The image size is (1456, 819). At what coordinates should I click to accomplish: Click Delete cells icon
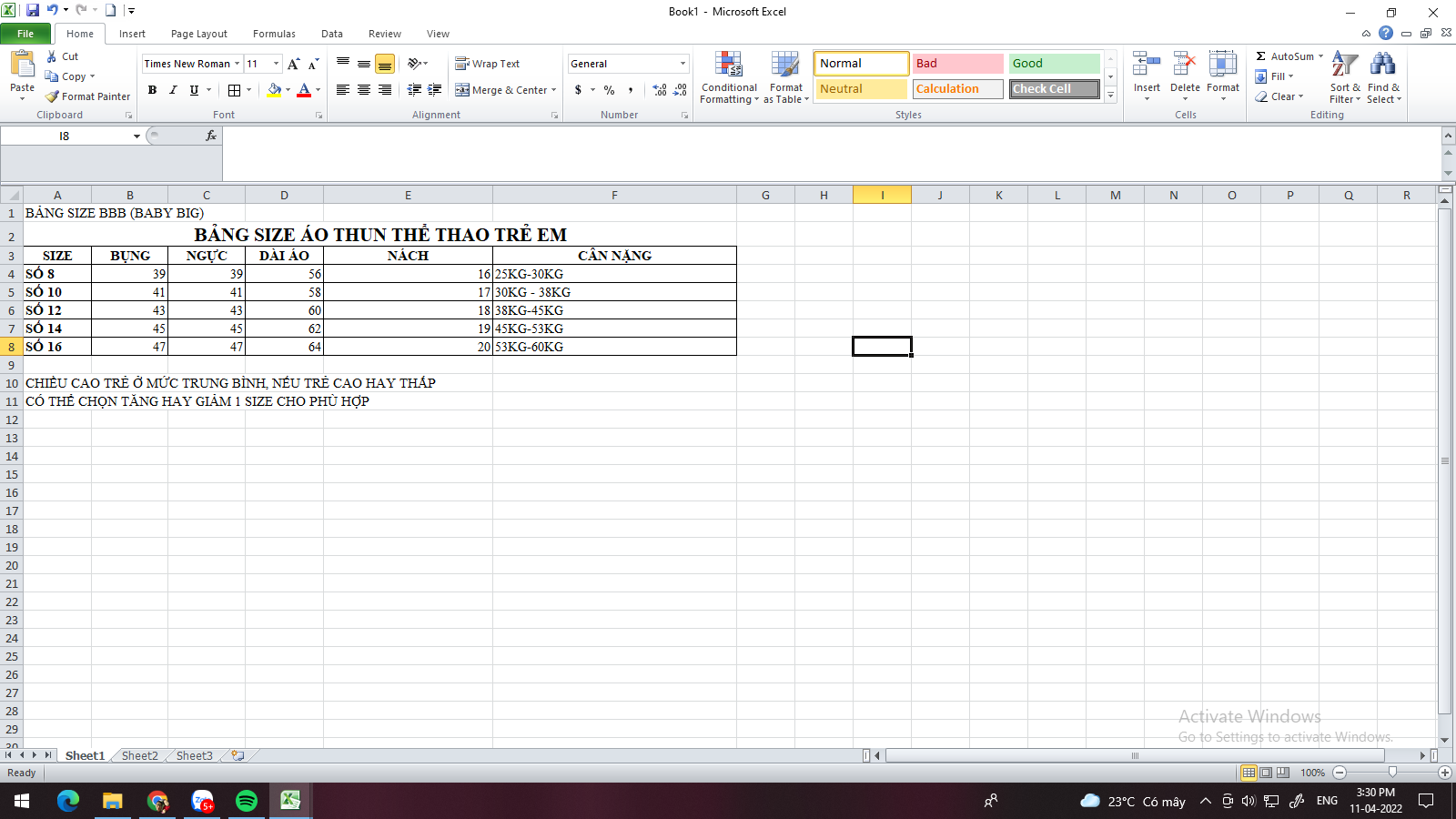pos(1185,64)
